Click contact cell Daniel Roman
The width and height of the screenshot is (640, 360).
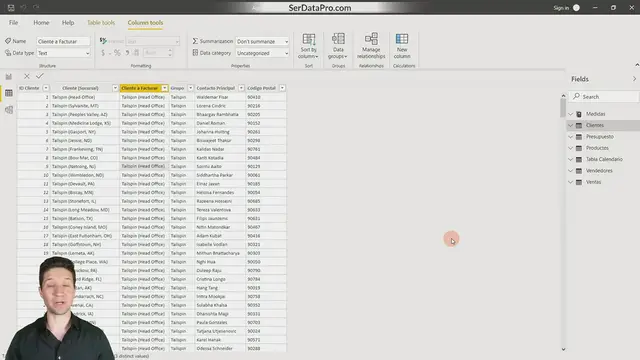pos(220,123)
